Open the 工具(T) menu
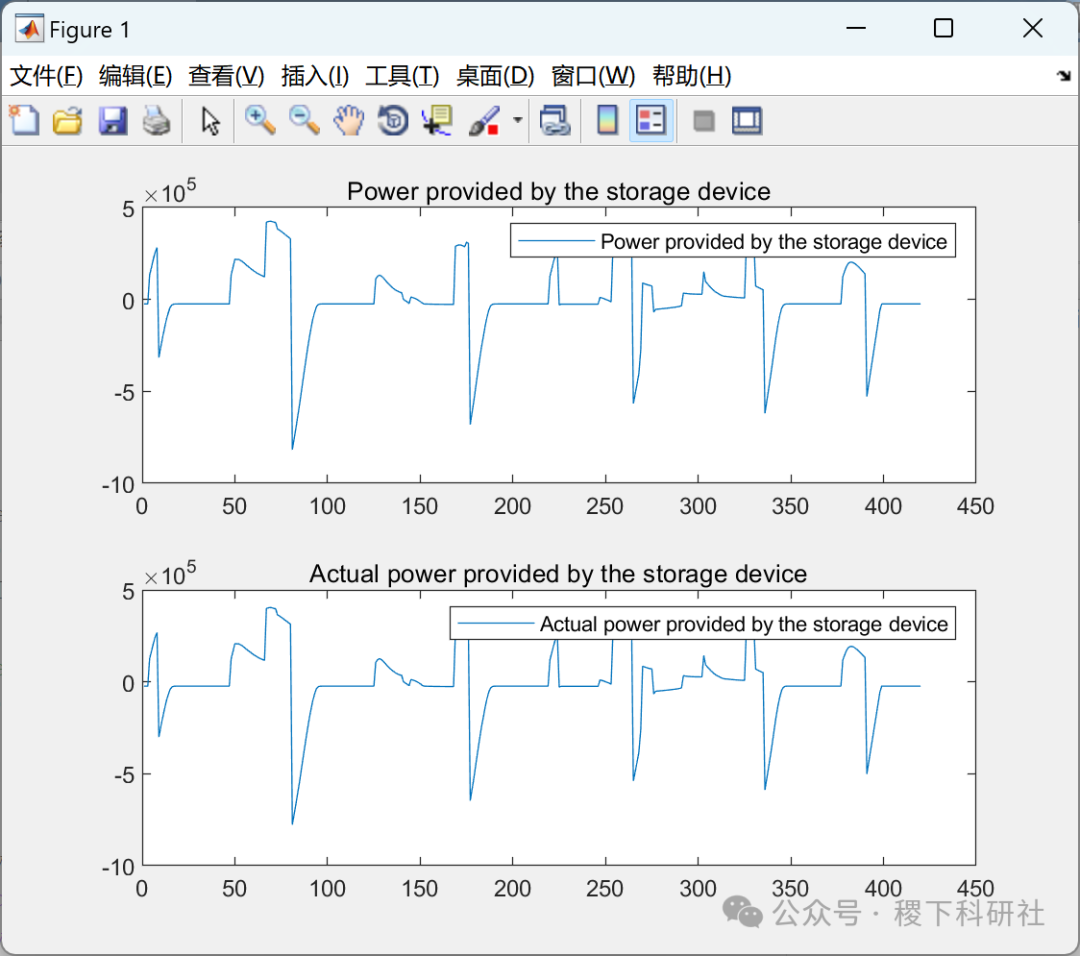This screenshot has height=956, width=1080. click(x=402, y=76)
